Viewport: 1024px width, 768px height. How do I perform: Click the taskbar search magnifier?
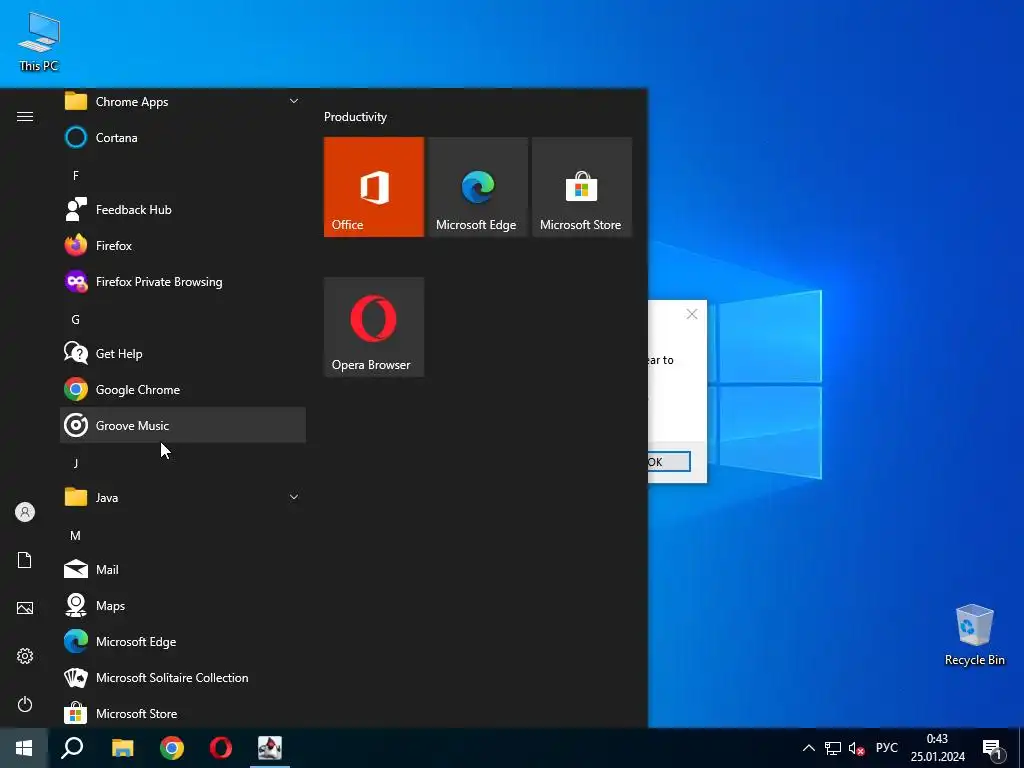[72, 748]
